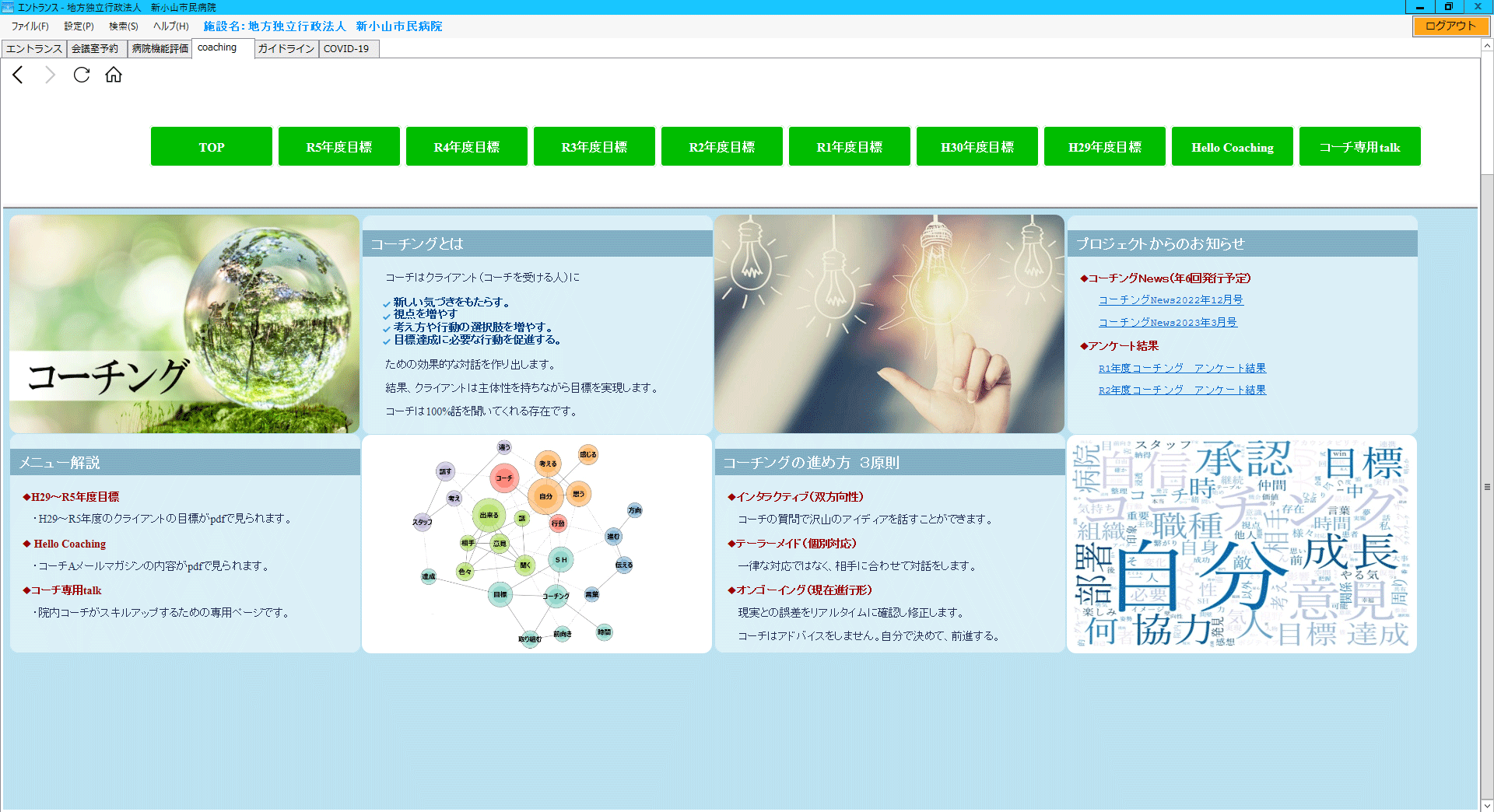This screenshot has height=812, width=1494.
Task: Switch to the 会議室予約 tab
Action: coord(96,48)
